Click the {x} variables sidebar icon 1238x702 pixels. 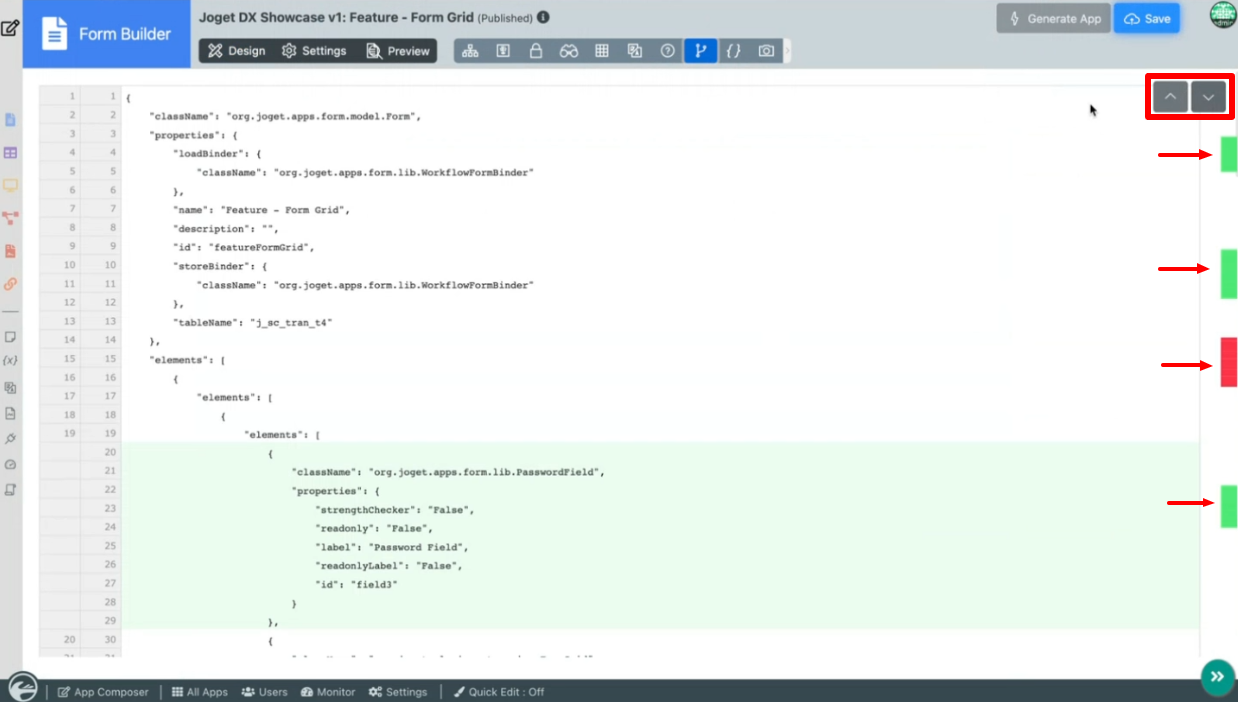point(11,360)
